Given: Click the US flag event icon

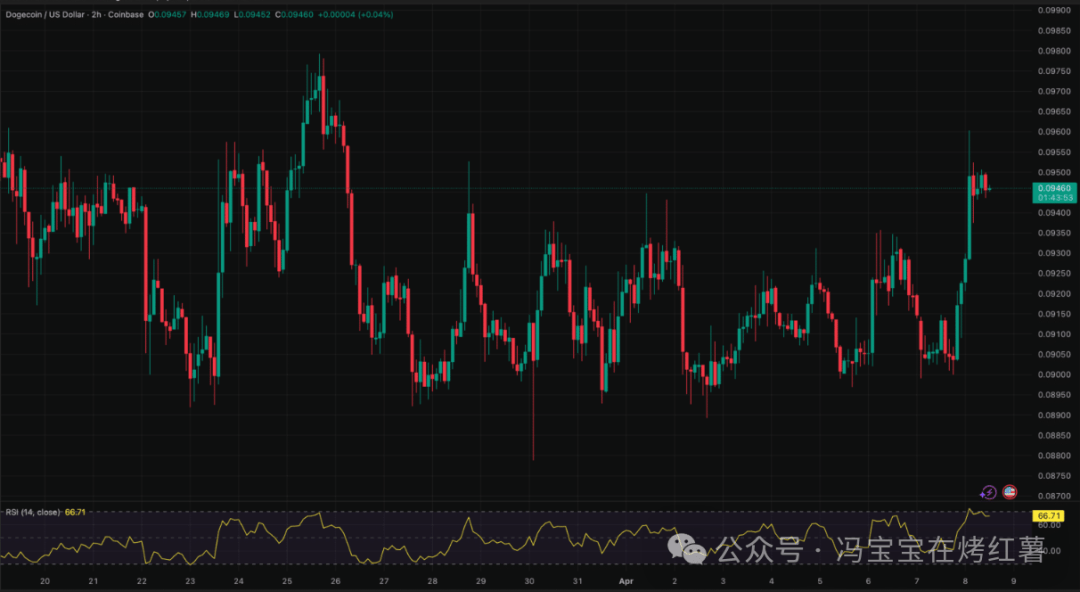Looking at the screenshot, I should pyautogui.click(x=1009, y=492).
